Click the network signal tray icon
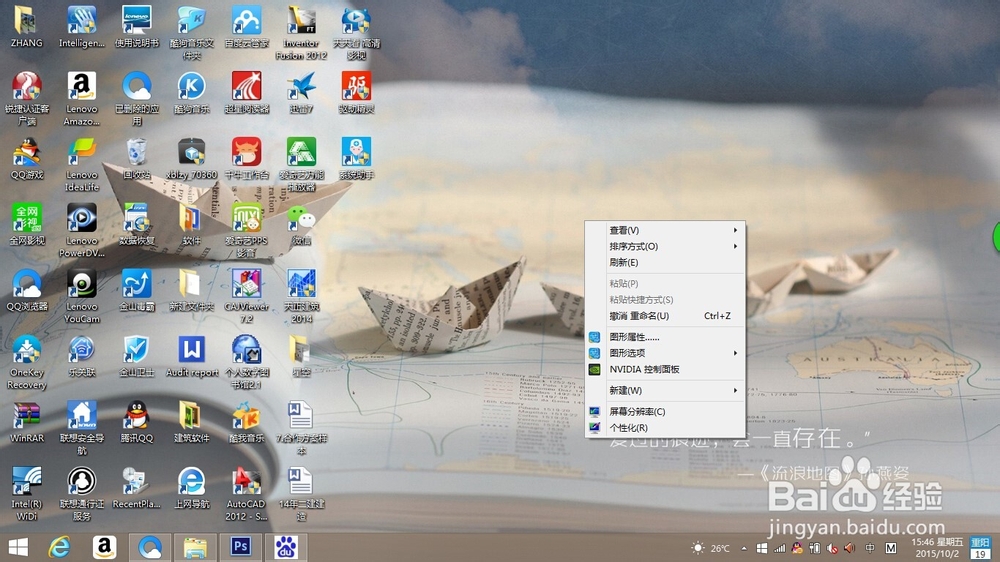 tap(779, 548)
